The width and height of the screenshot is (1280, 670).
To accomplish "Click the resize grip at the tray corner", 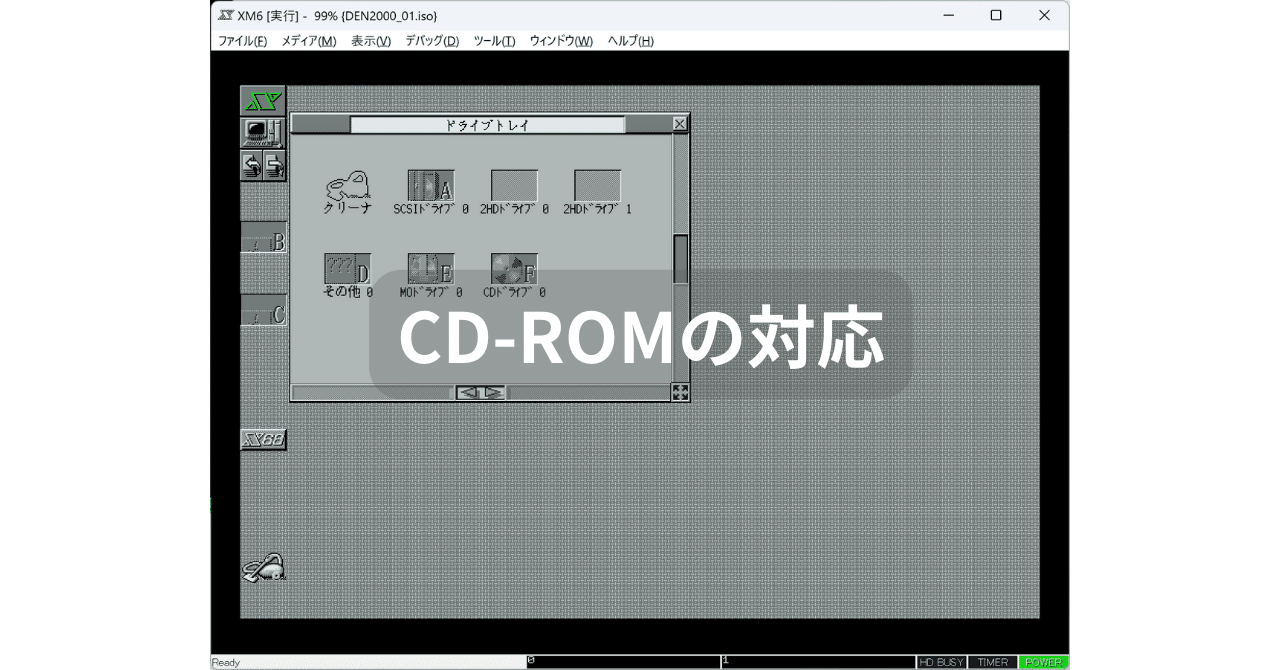I will (x=680, y=392).
